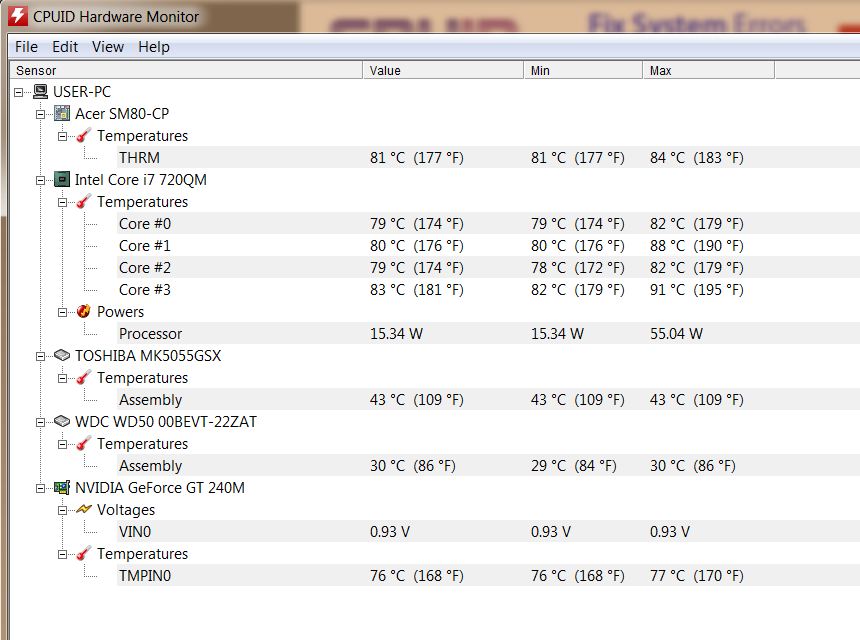This screenshot has width=860, height=640.
Task: Click Core #3 max value 91 °C (195 °F)
Action: (697, 290)
